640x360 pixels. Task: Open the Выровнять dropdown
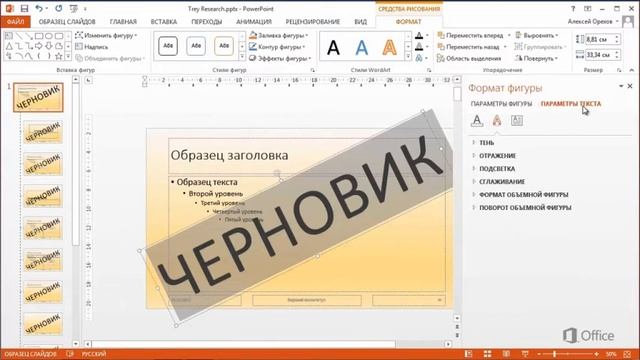tap(537, 36)
